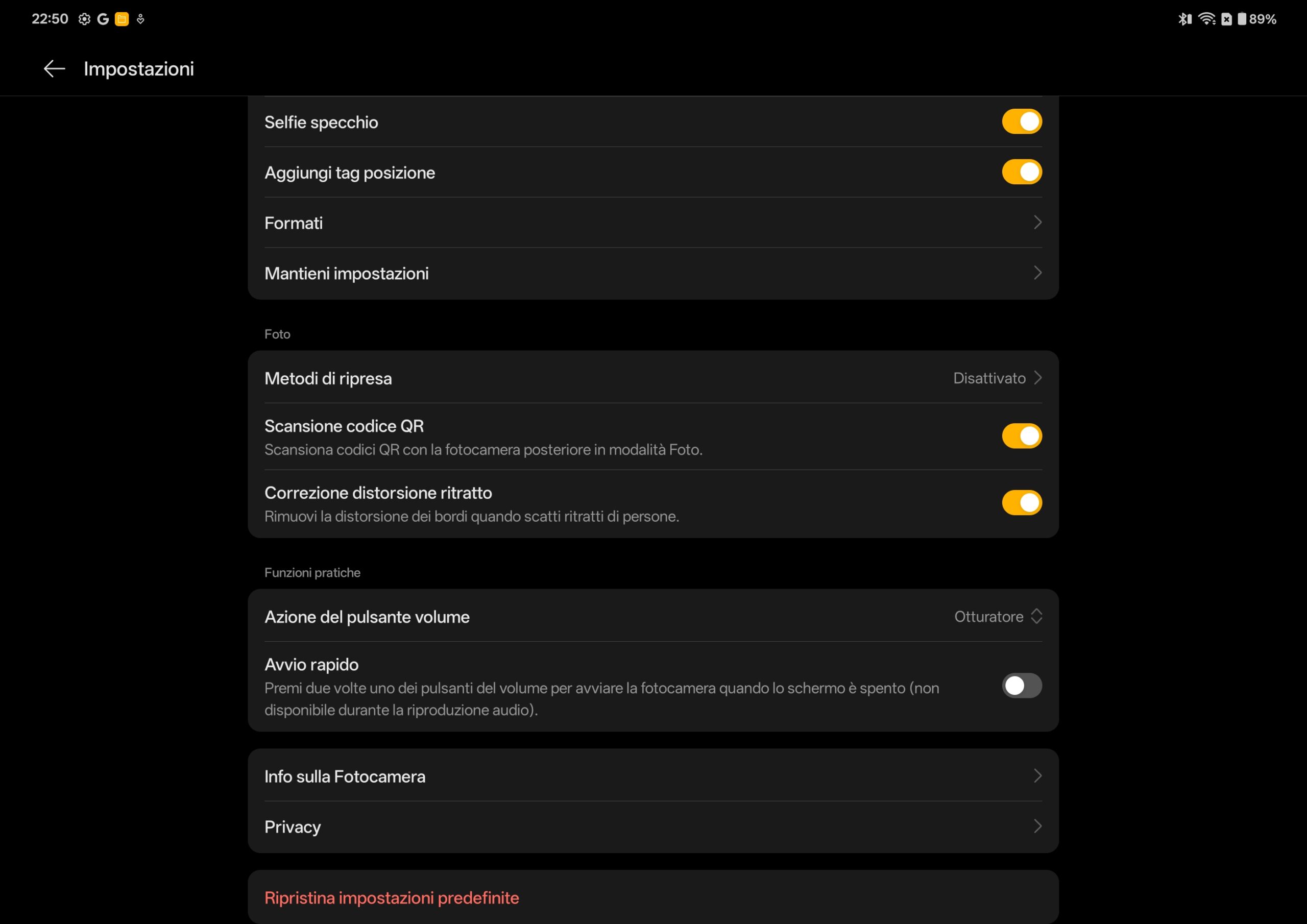Tap the Bluetooth icon in status bar
The height and width of the screenshot is (924, 1307).
1184,19
